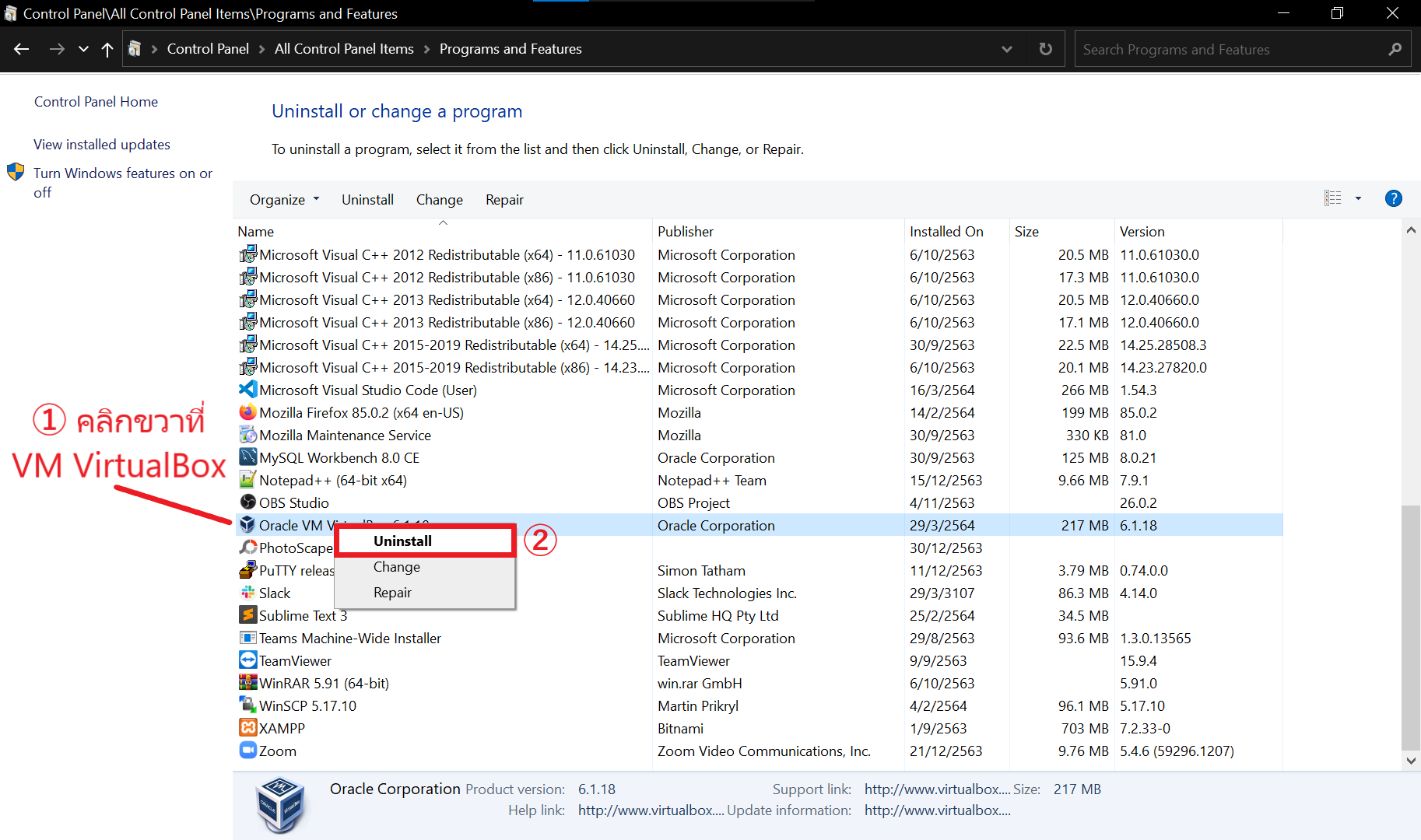Click the Slack icon
The image size is (1421, 840).
point(247,593)
